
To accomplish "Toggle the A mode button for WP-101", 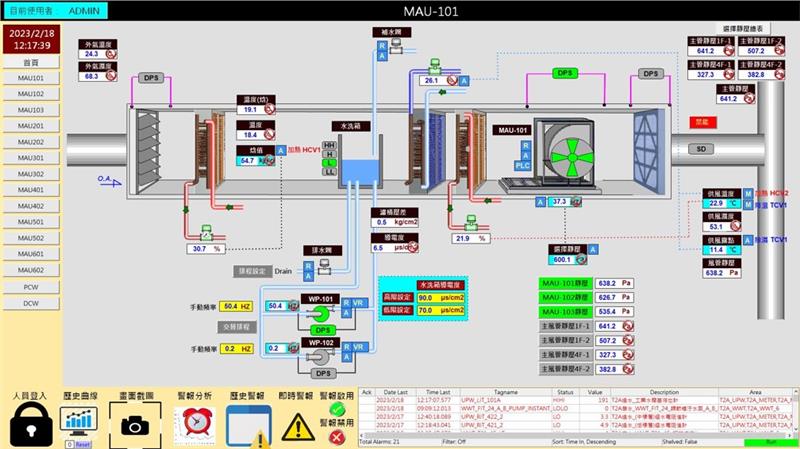I will 346,313.
